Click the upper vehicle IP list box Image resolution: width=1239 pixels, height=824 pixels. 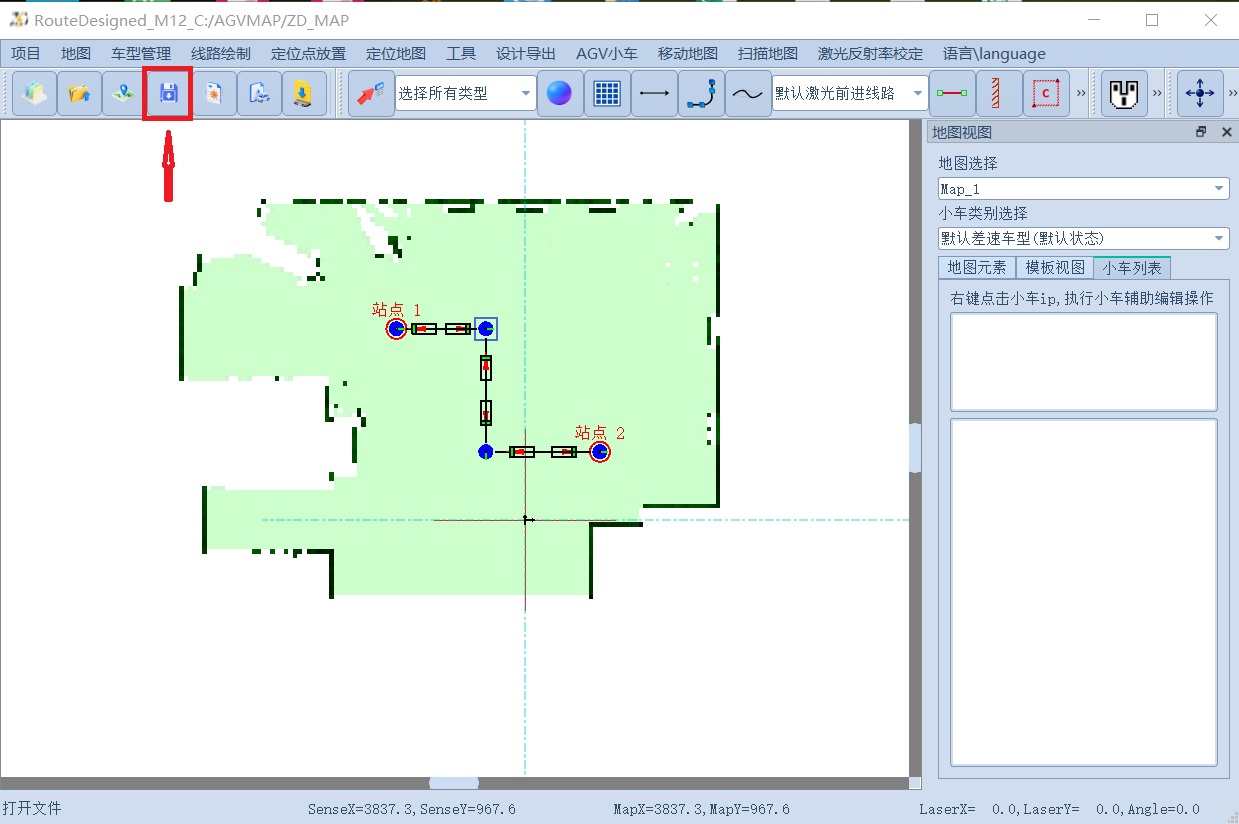[1083, 362]
